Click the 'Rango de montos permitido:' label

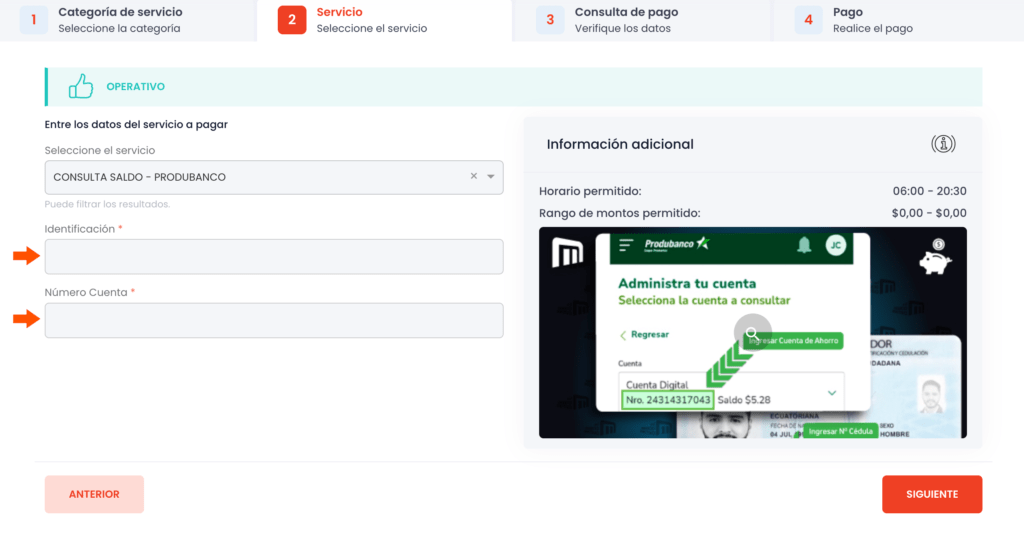[619, 213]
